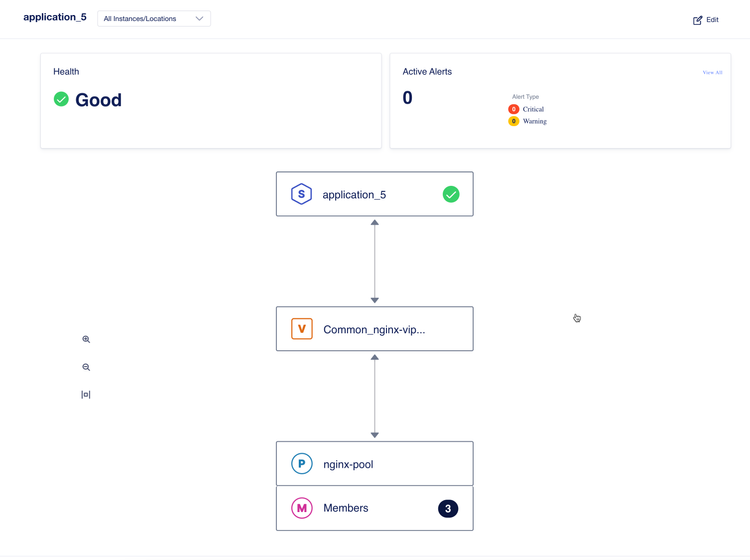Click the Edit pencil icon
This screenshot has height=560, width=750.
(x=698, y=20)
